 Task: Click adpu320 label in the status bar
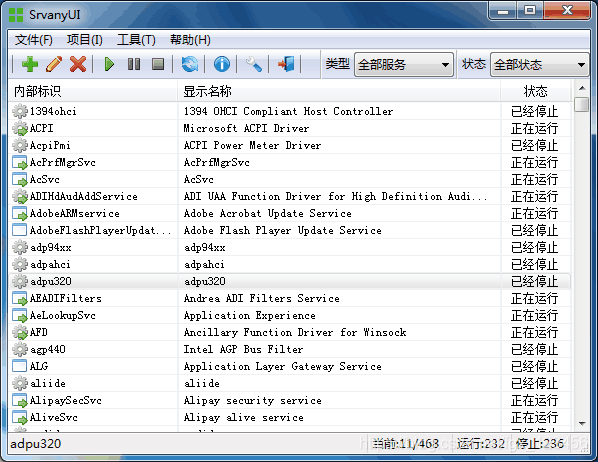coord(35,444)
